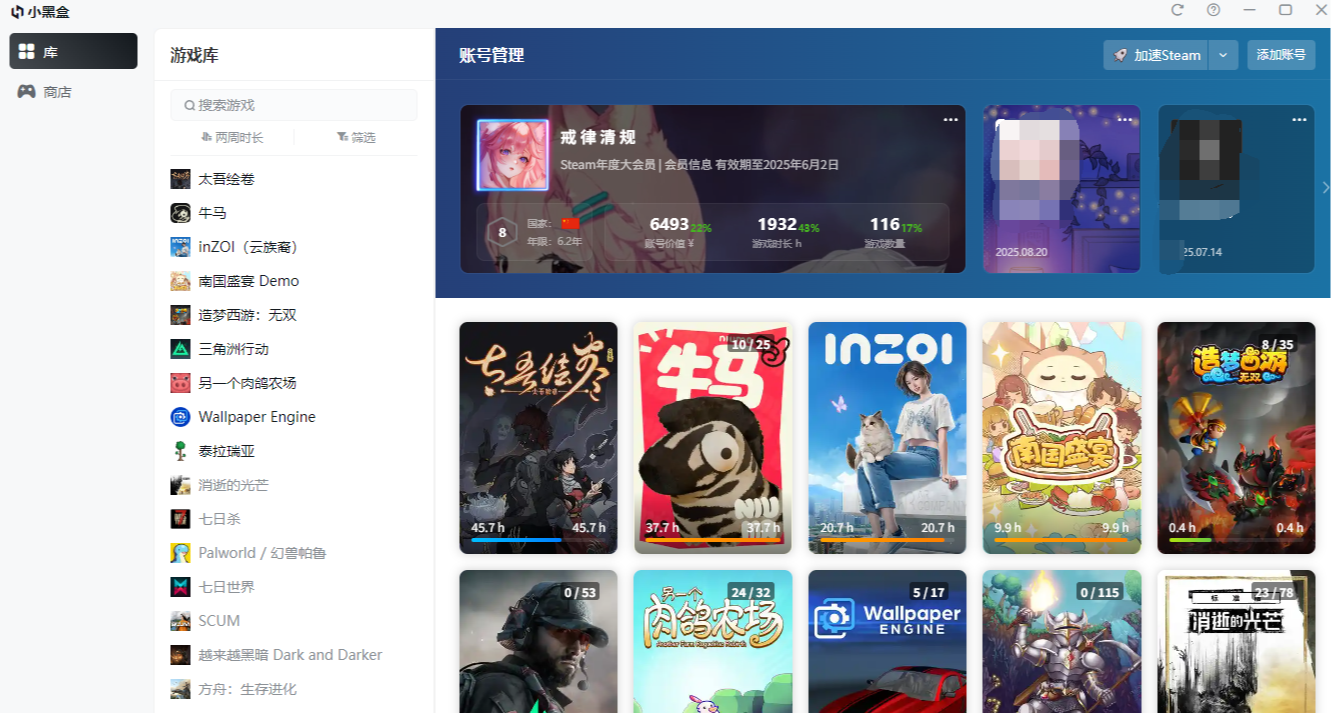
Task: Open more options on 25.07.14 account card
Action: click(1299, 120)
